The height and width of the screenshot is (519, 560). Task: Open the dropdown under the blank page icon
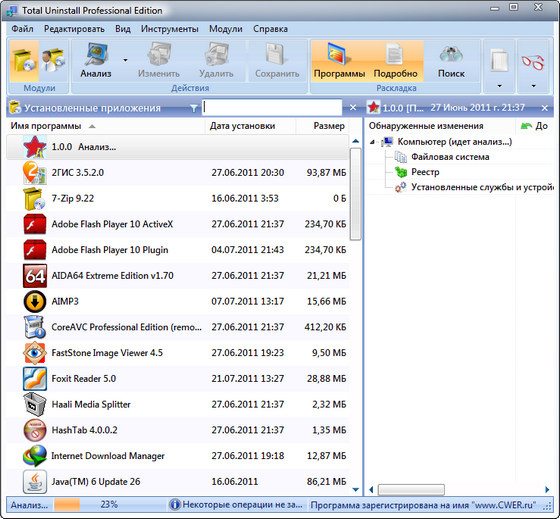click(x=499, y=86)
